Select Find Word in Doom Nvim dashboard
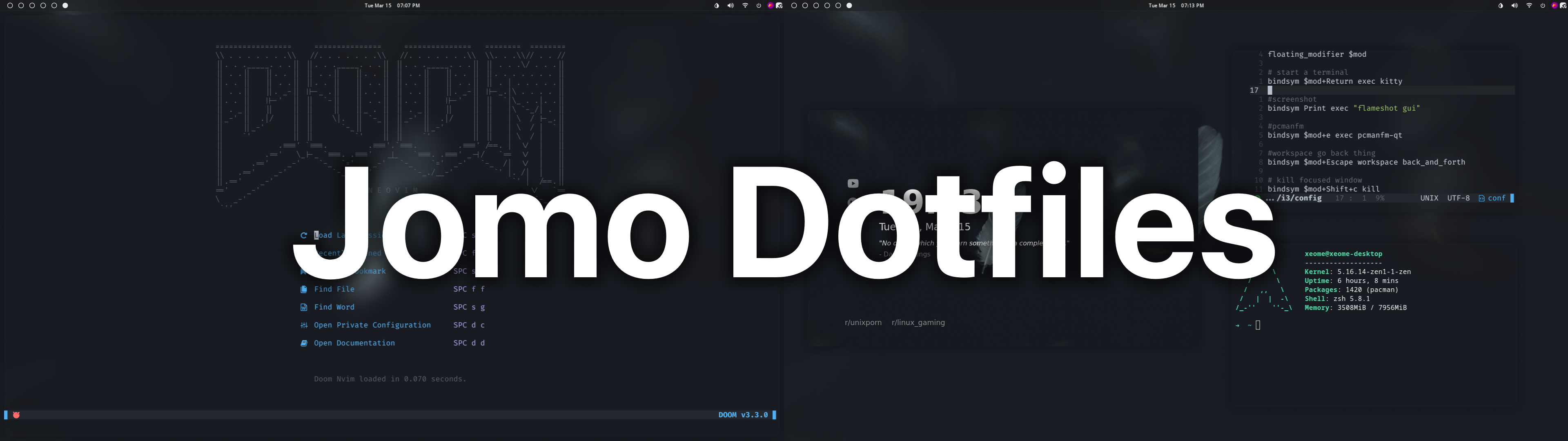This screenshot has width=1568, height=441. (334, 307)
